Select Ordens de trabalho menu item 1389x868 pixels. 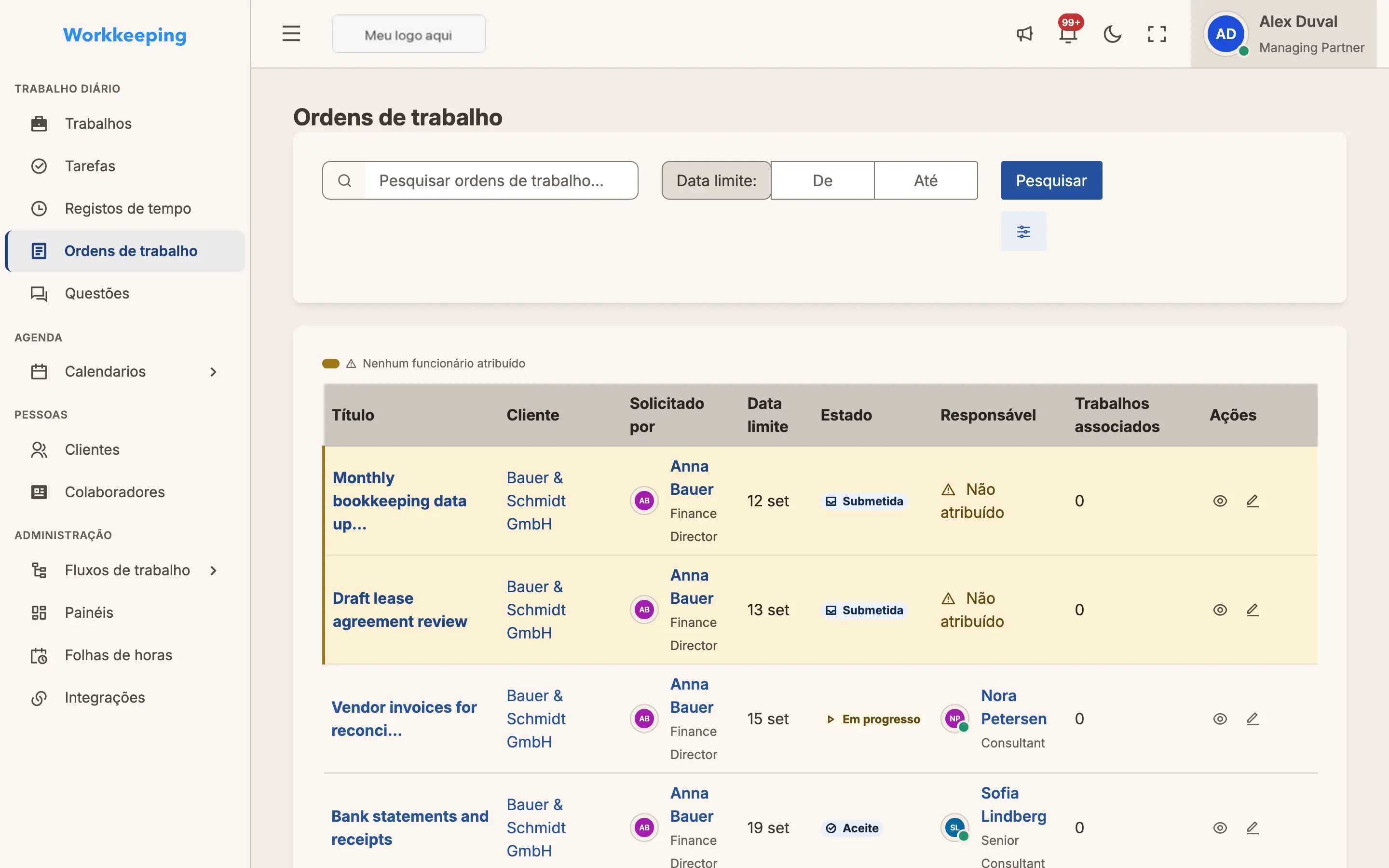tap(125, 251)
